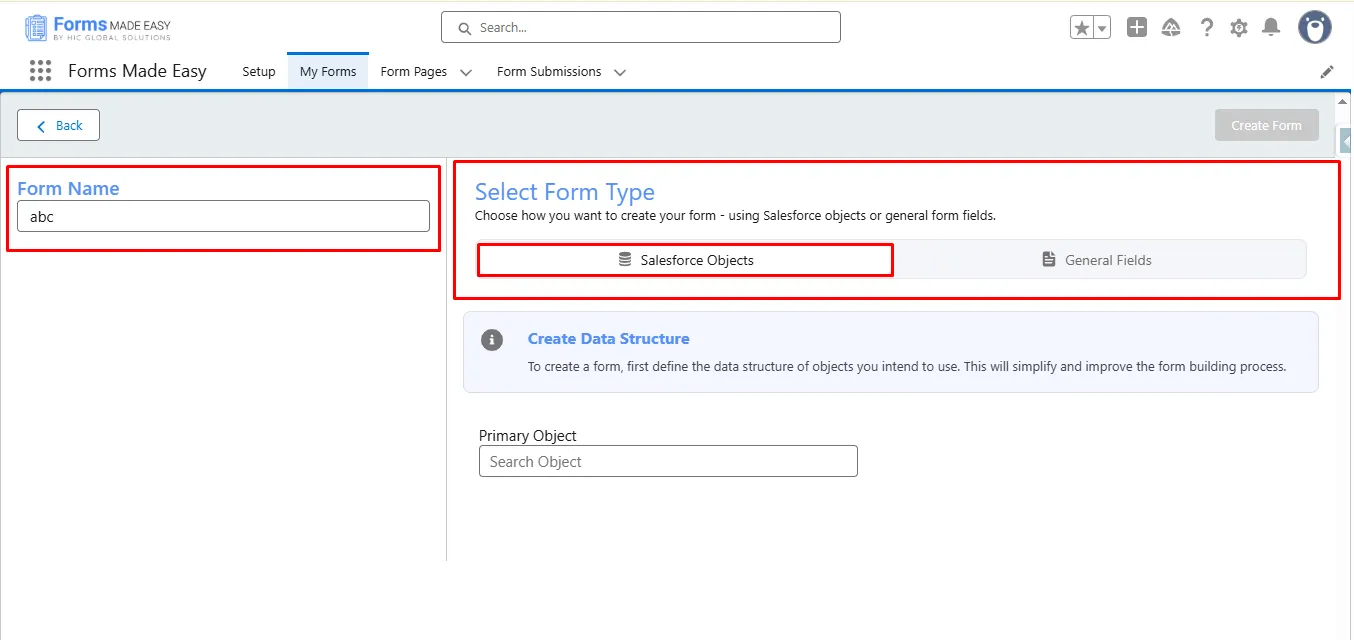Select the My Forms tab
1354x640 pixels.
(x=328, y=72)
